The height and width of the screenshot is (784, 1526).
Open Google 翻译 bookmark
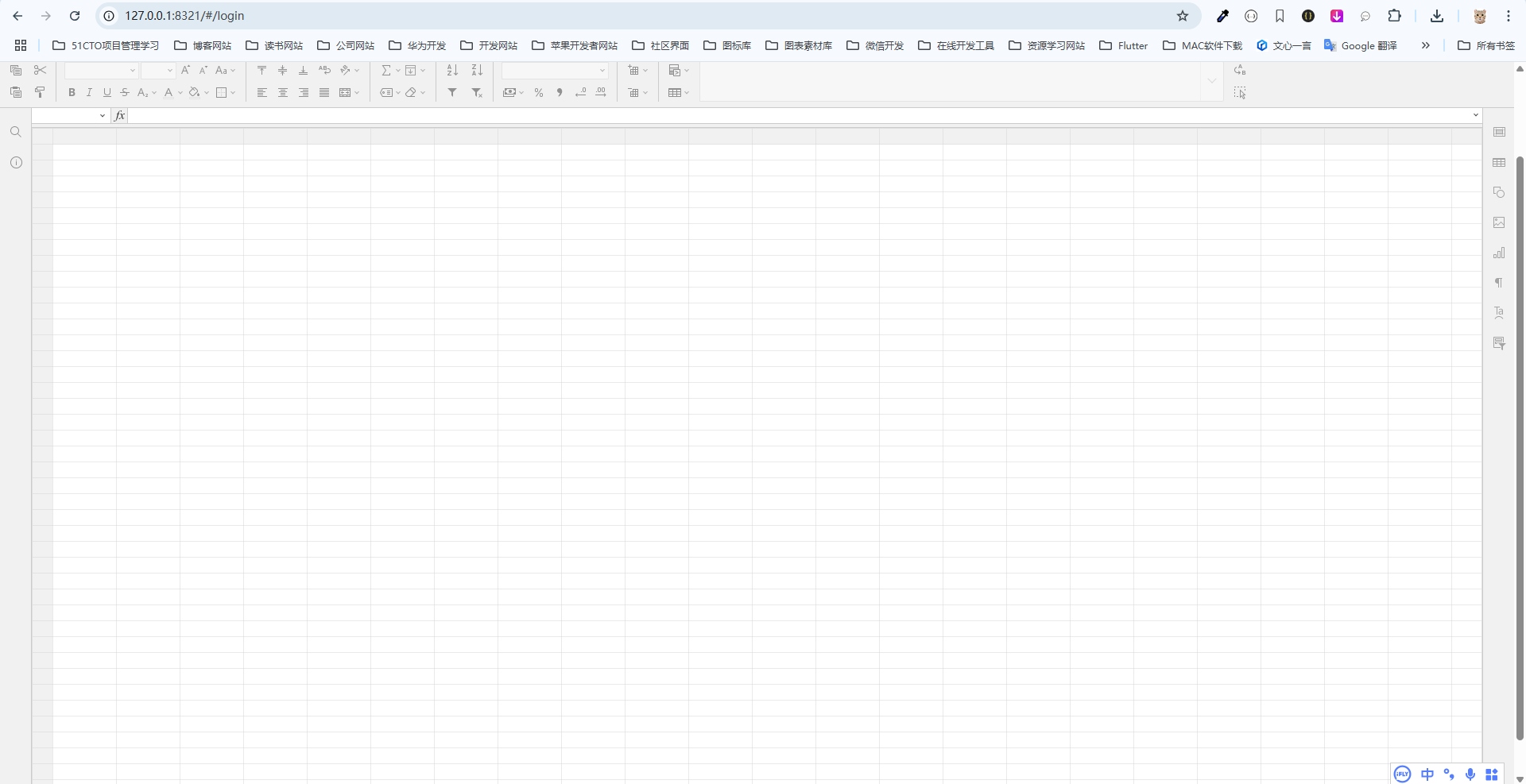pos(1360,45)
